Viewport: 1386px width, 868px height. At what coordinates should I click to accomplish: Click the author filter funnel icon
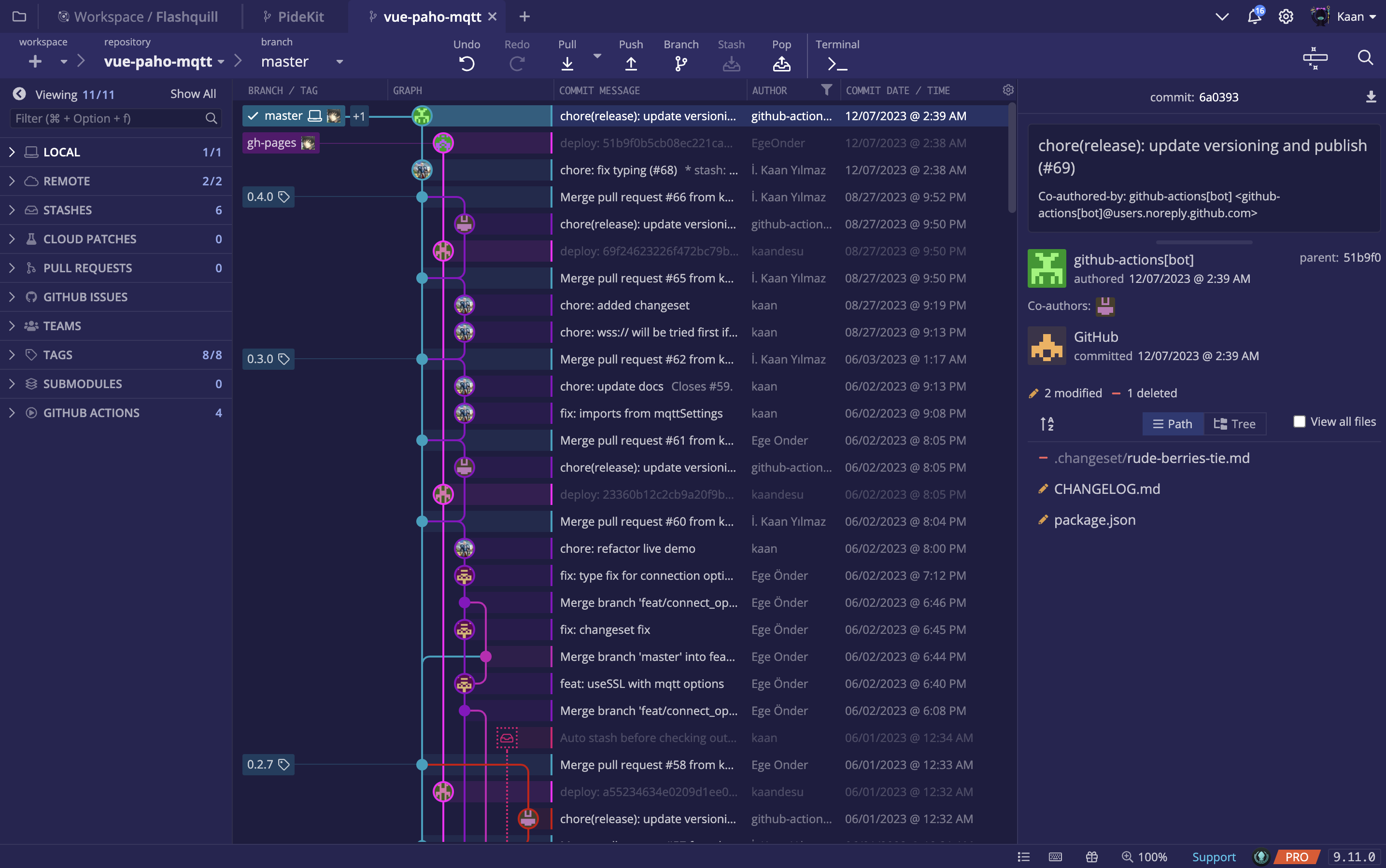[x=826, y=90]
